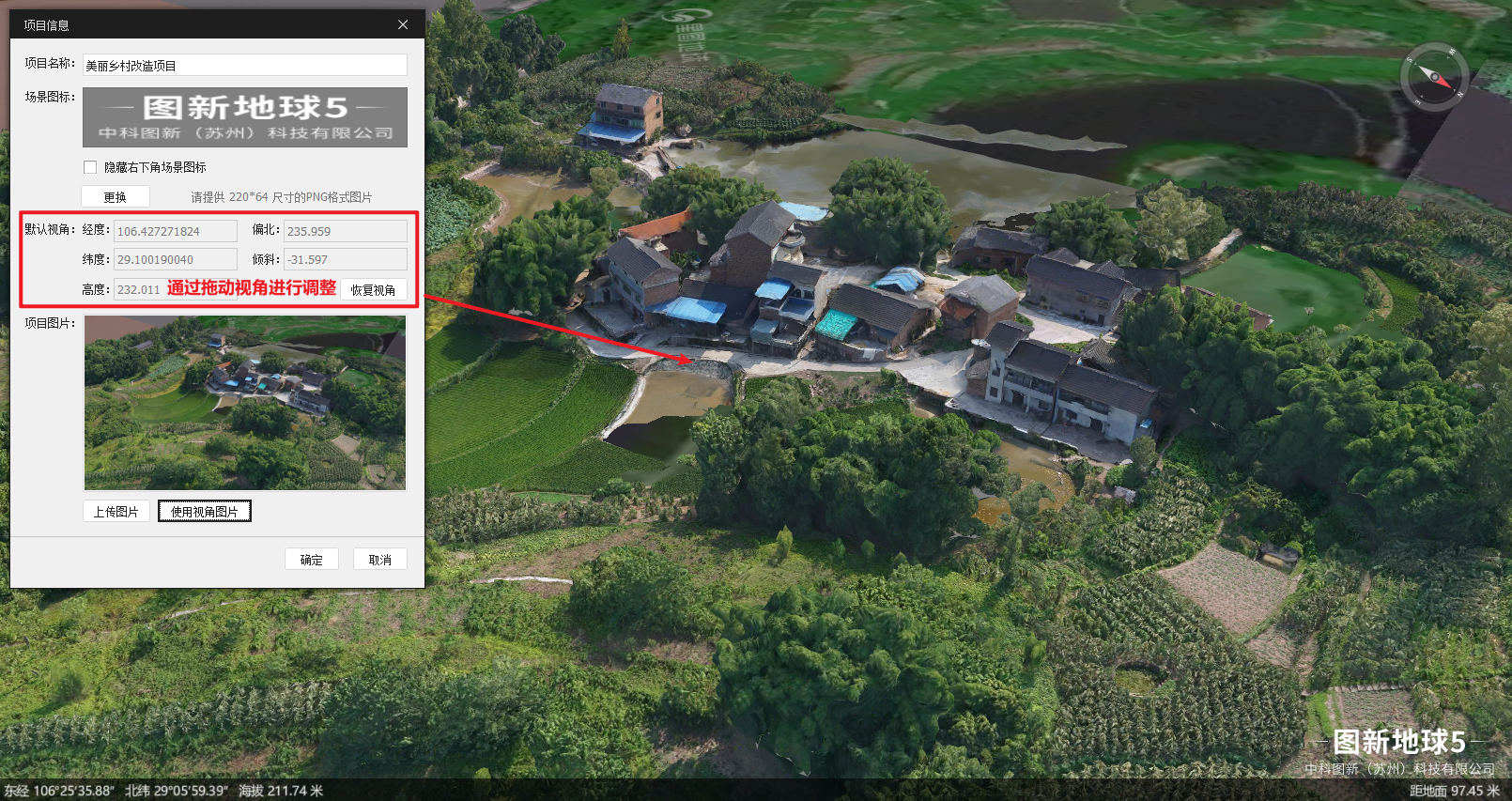
Task: Close the 项目信息 dialog
Action: coord(403,25)
